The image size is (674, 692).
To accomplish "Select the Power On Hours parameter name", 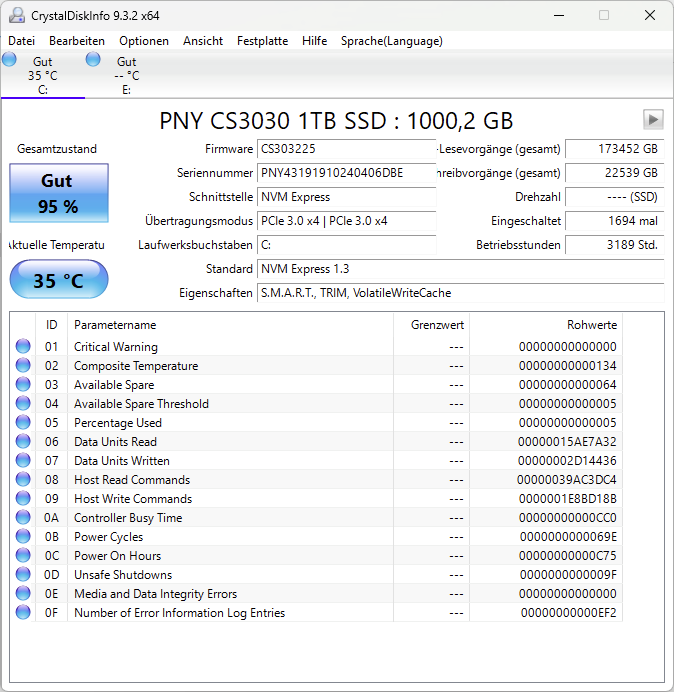I will click(x=117, y=556).
